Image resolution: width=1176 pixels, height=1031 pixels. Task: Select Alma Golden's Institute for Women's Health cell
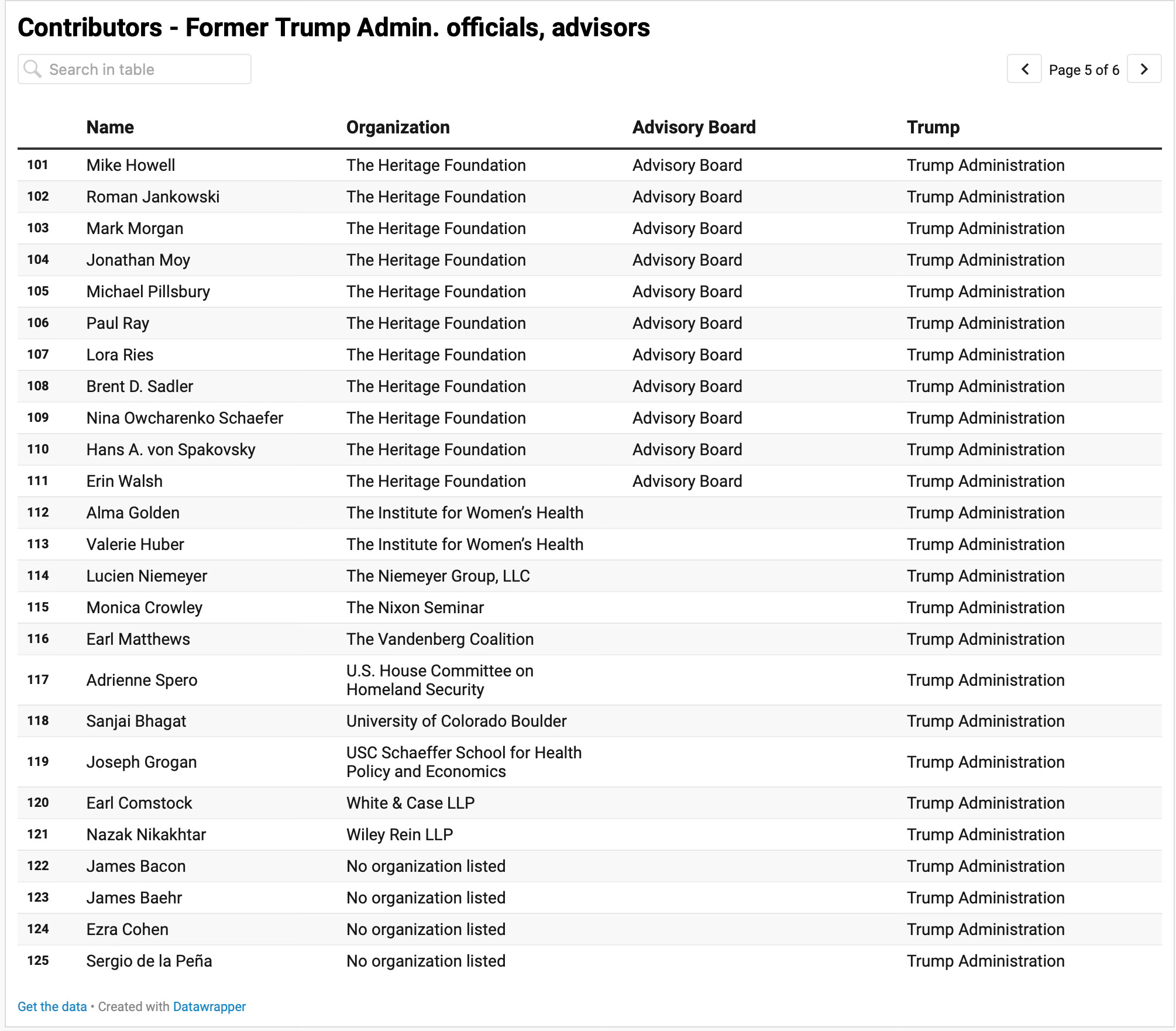[465, 513]
